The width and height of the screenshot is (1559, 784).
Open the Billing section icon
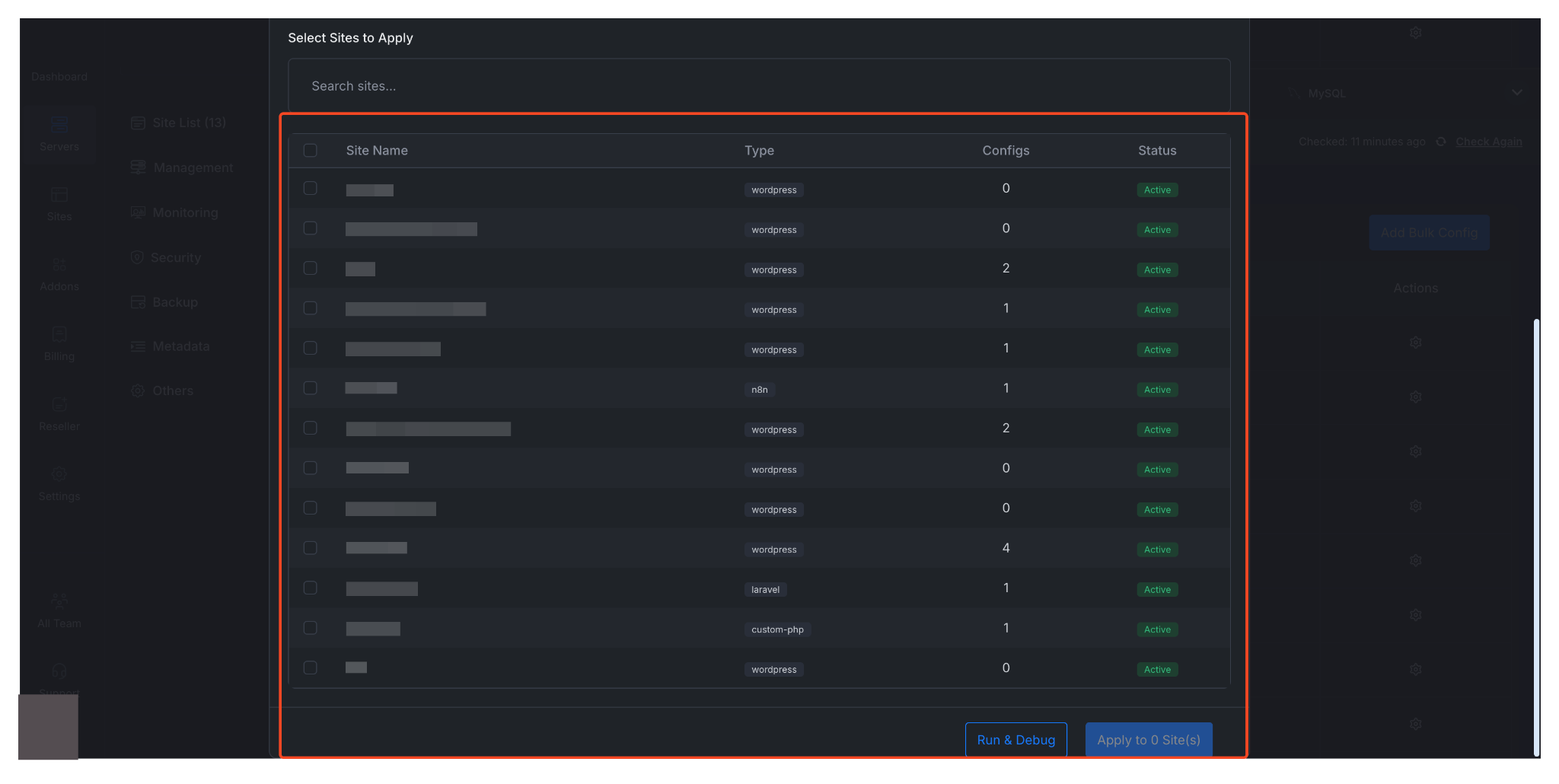click(x=59, y=335)
